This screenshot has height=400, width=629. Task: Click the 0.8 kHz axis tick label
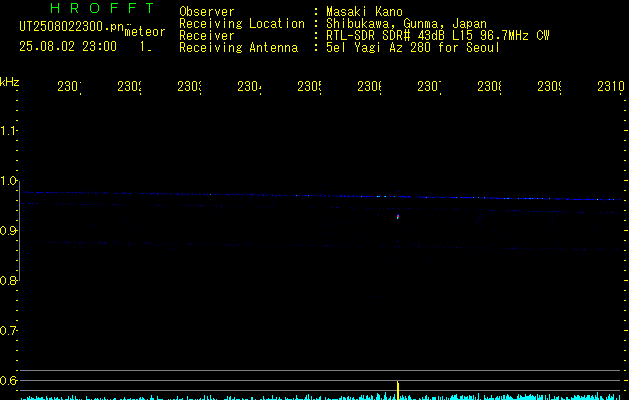tap(8, 280)
